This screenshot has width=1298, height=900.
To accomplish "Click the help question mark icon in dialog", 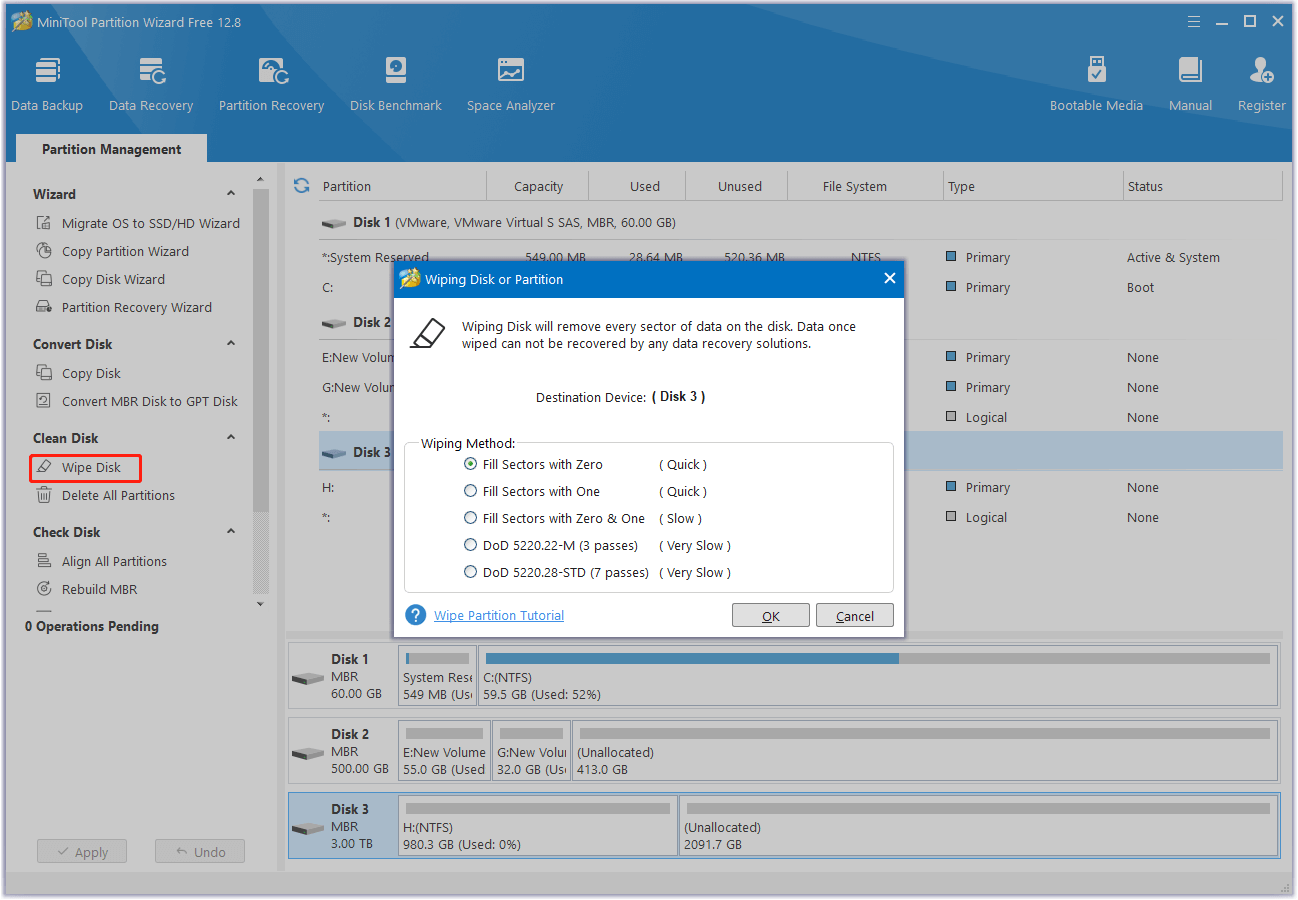I will [416, 615].
